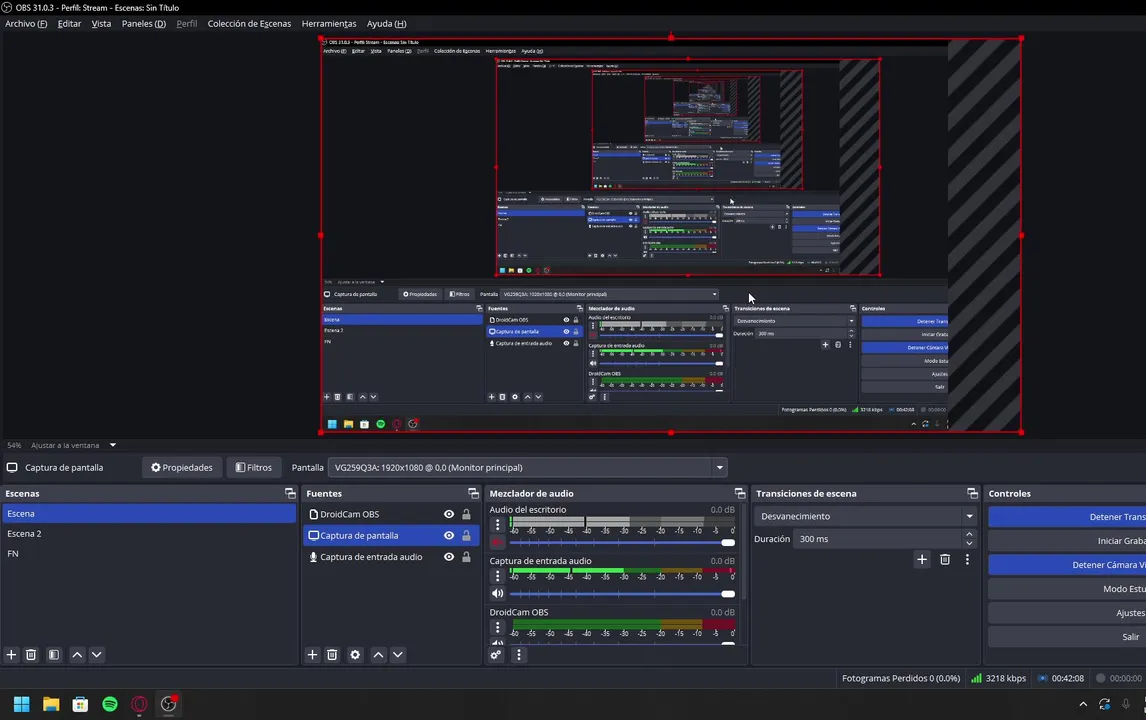
Task: Open transition properties three-dot menu
Action: (968, 560)
